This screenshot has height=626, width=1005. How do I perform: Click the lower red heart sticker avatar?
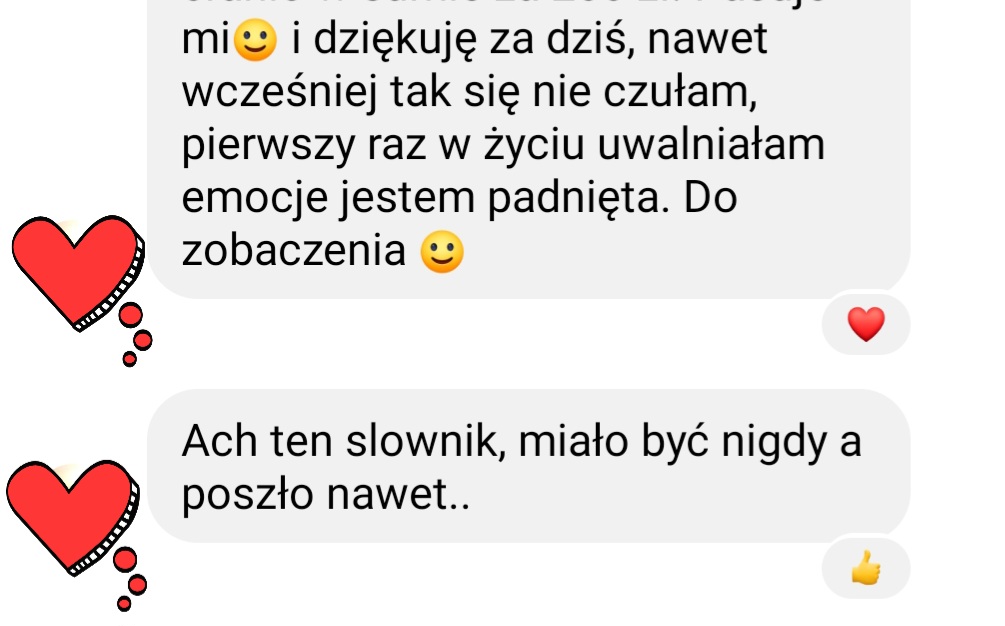click(72, 518)
